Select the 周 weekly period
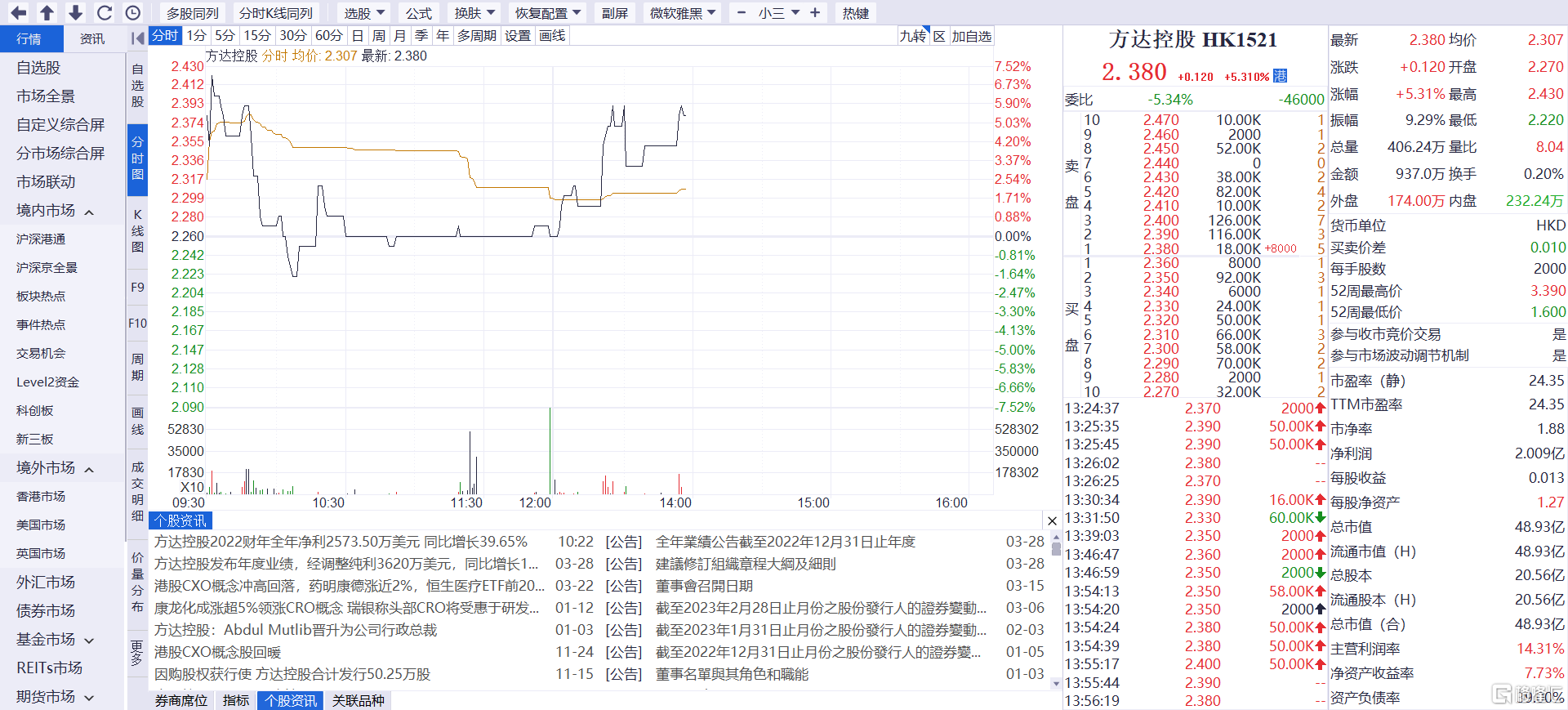Screen dimensions: 1568x710 [379, 35]
